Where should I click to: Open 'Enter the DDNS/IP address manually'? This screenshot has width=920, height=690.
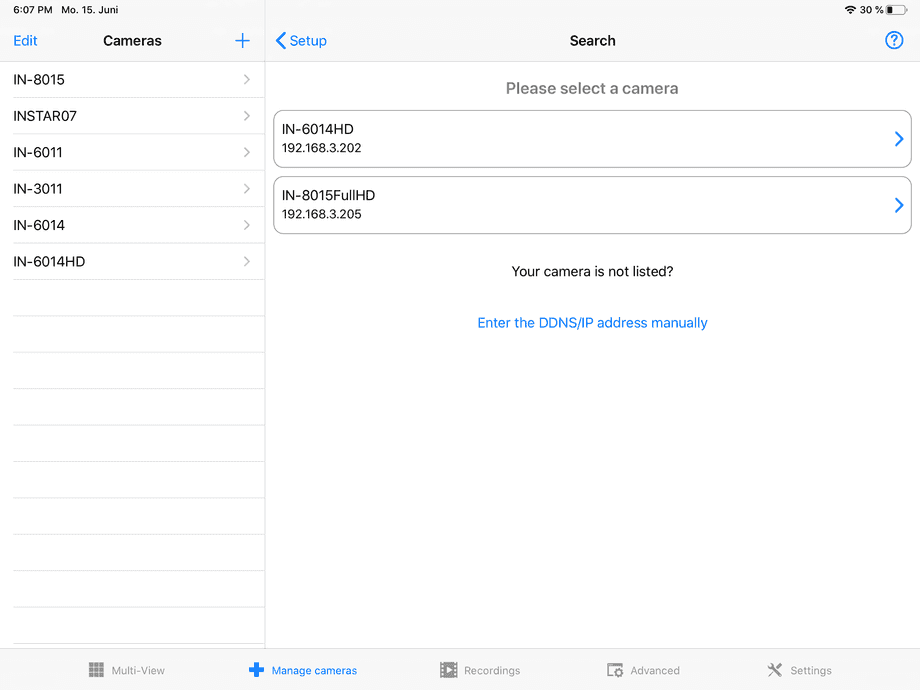tap(592, 322)
